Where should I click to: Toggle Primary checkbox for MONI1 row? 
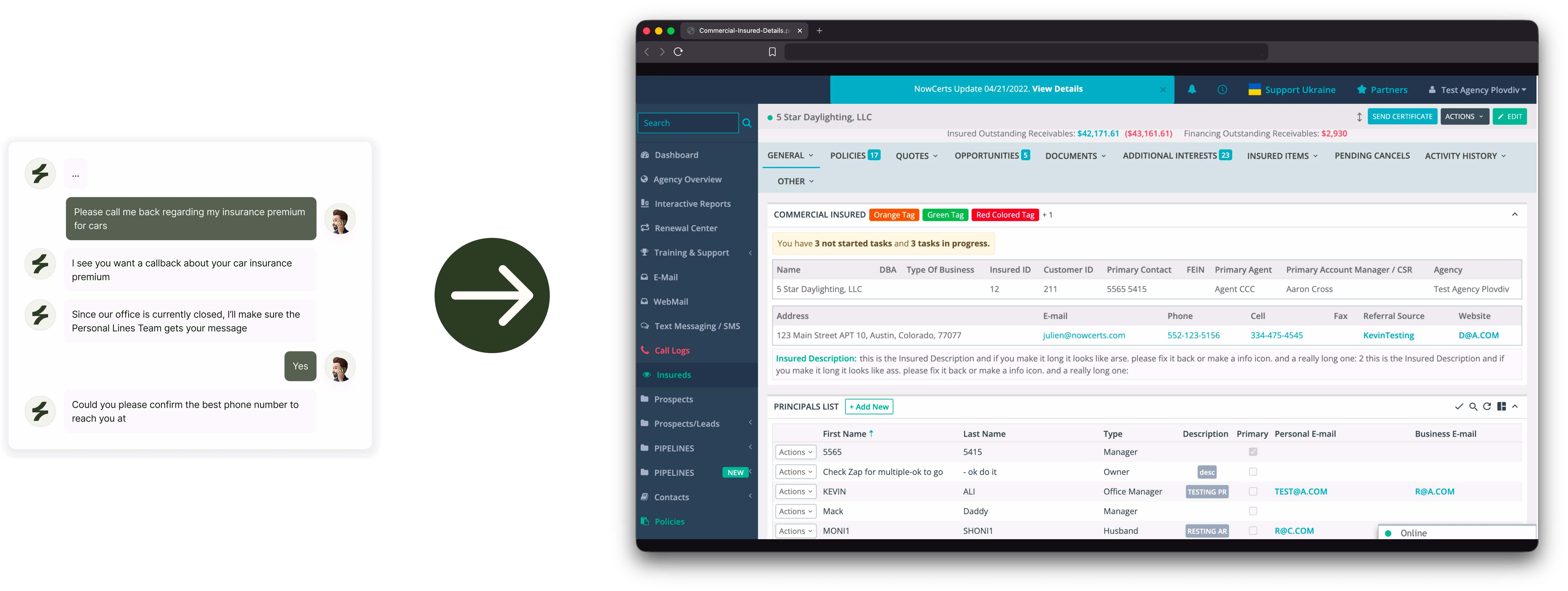tap(1253, 531)
